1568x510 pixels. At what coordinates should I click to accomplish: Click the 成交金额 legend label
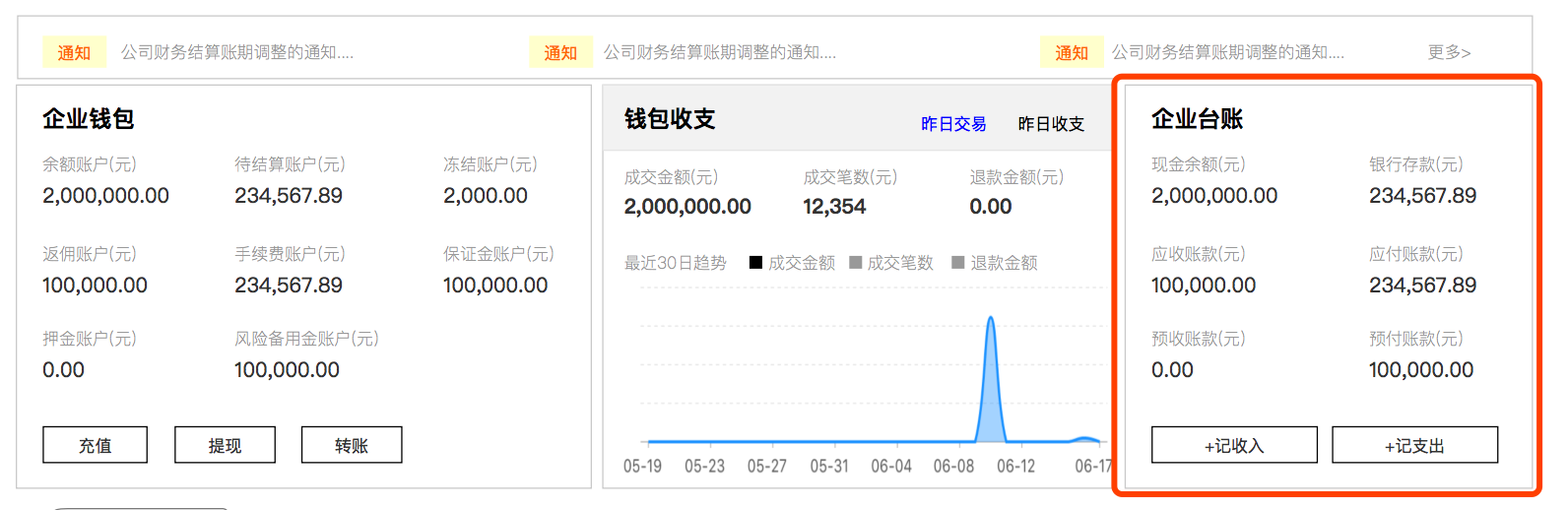[802, 263]
